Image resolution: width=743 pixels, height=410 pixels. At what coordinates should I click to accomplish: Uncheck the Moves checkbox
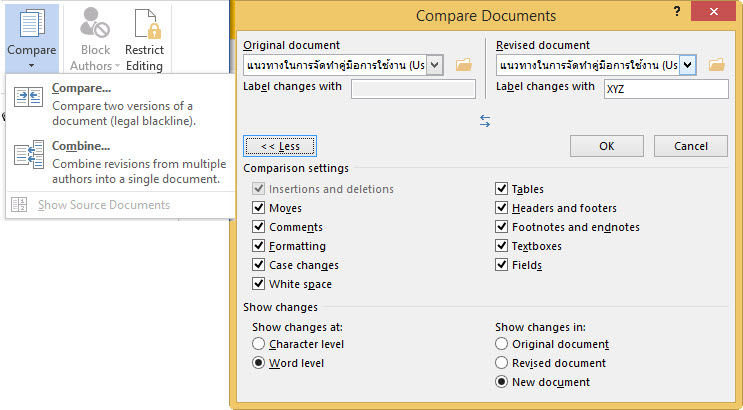(x=259, y=208)
